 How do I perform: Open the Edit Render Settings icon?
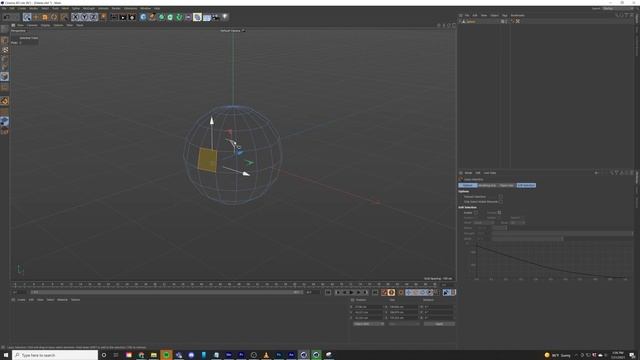point(132,17)
